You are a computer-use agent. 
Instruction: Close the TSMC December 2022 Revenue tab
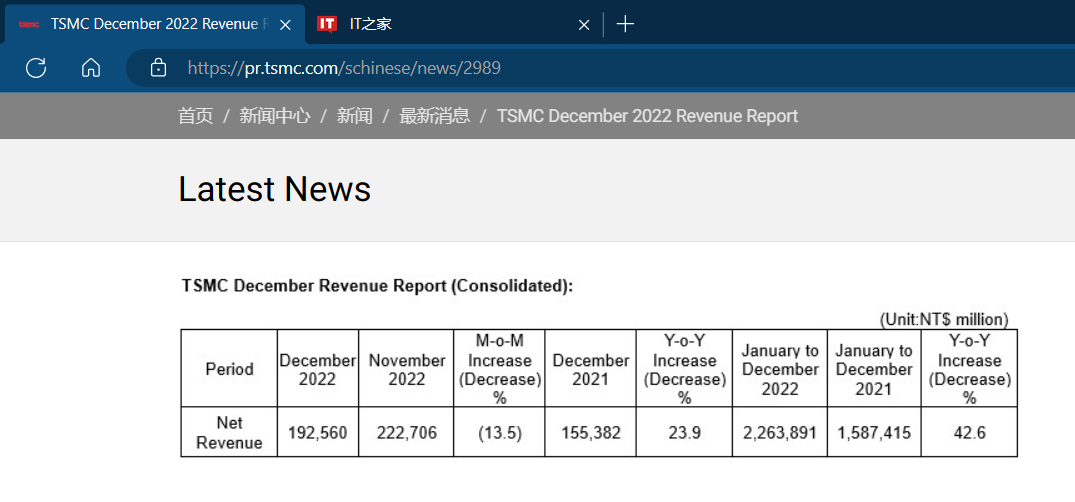tap(285, 25)
